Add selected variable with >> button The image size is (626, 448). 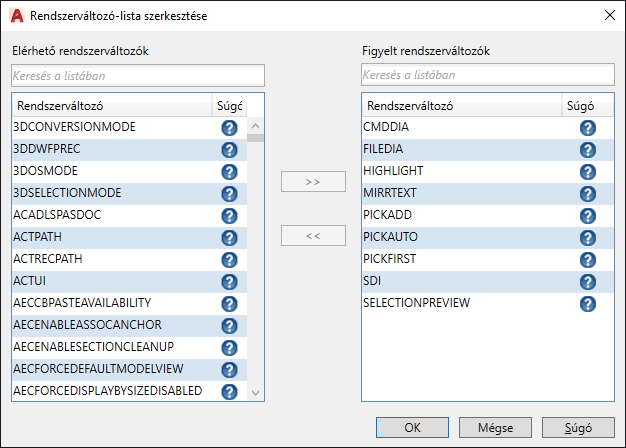pos(313,182)
